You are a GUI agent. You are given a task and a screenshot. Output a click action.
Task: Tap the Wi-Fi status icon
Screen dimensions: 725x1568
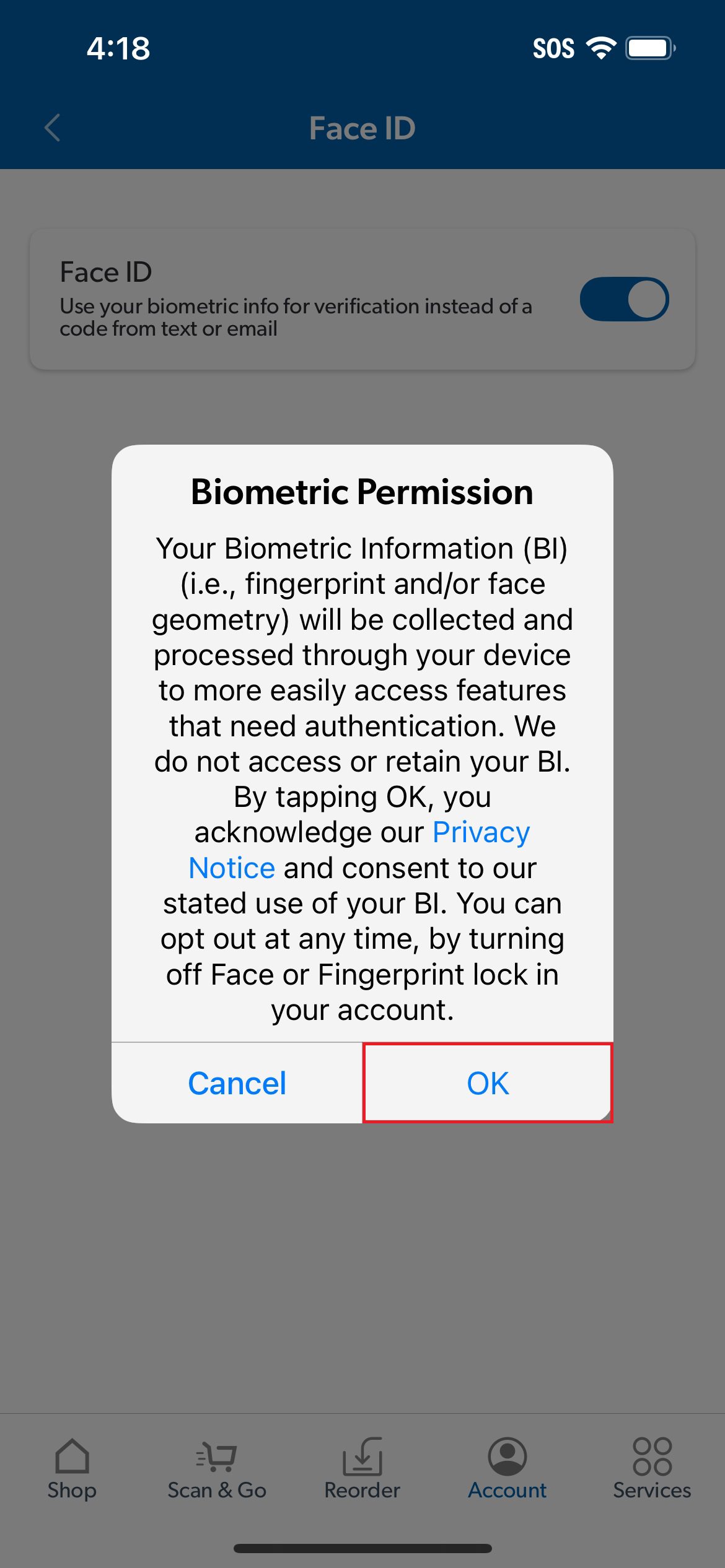tap(601, 48)
